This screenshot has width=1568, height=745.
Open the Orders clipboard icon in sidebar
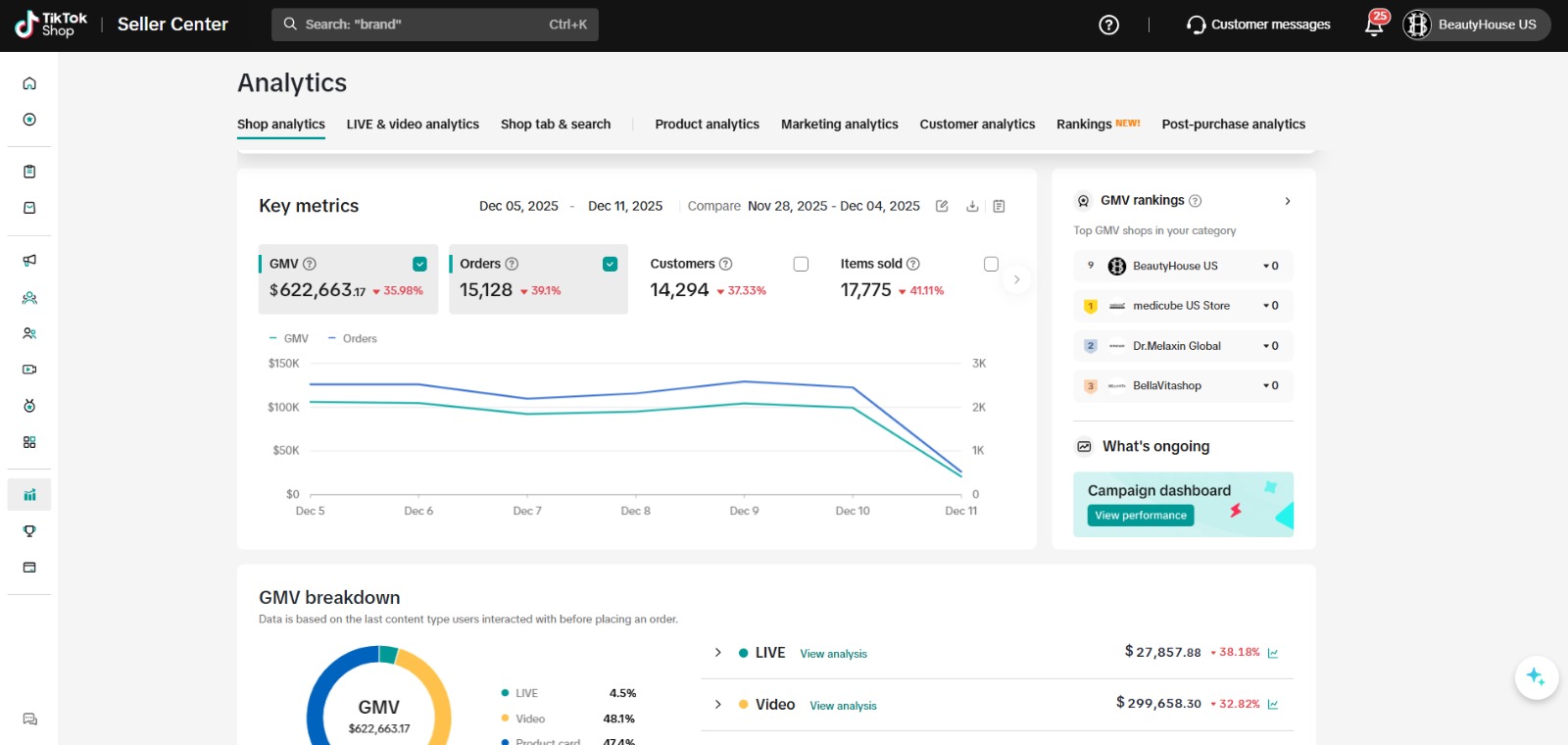[x=29, y=172]
